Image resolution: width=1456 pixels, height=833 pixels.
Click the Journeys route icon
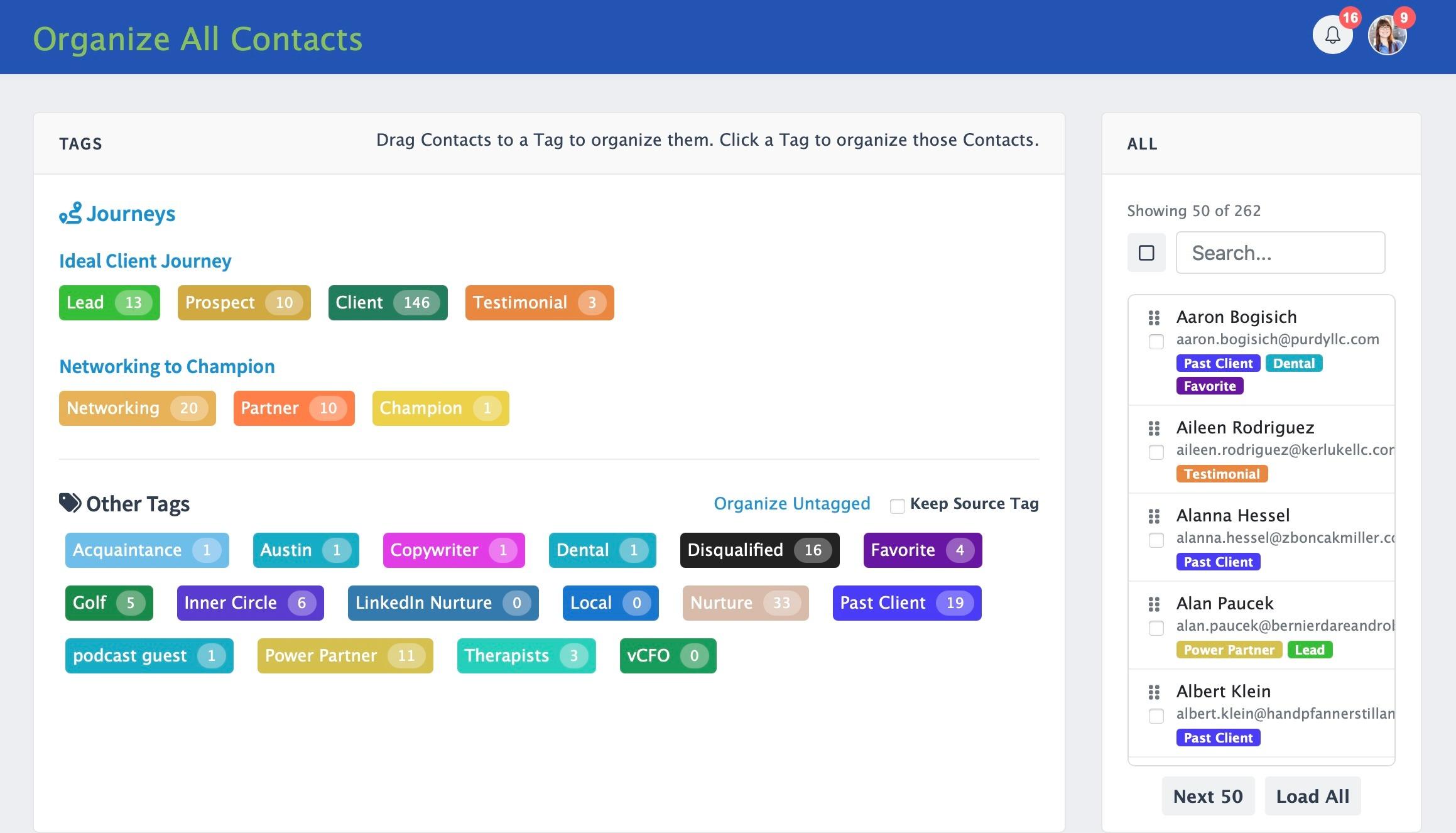pyautogui.click(x=70, y=214)
